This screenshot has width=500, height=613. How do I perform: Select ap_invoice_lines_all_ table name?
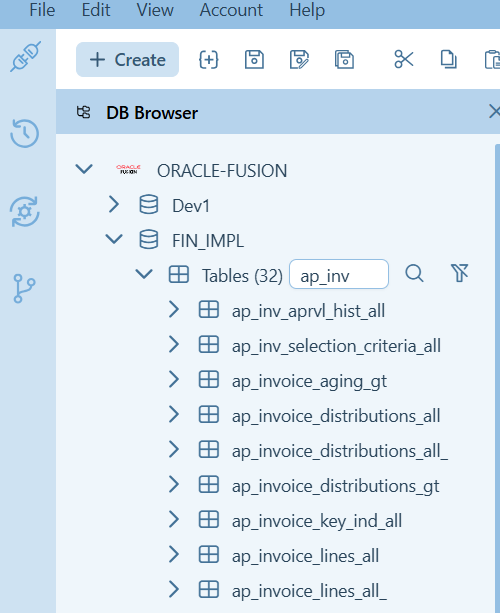coord(309,591)
